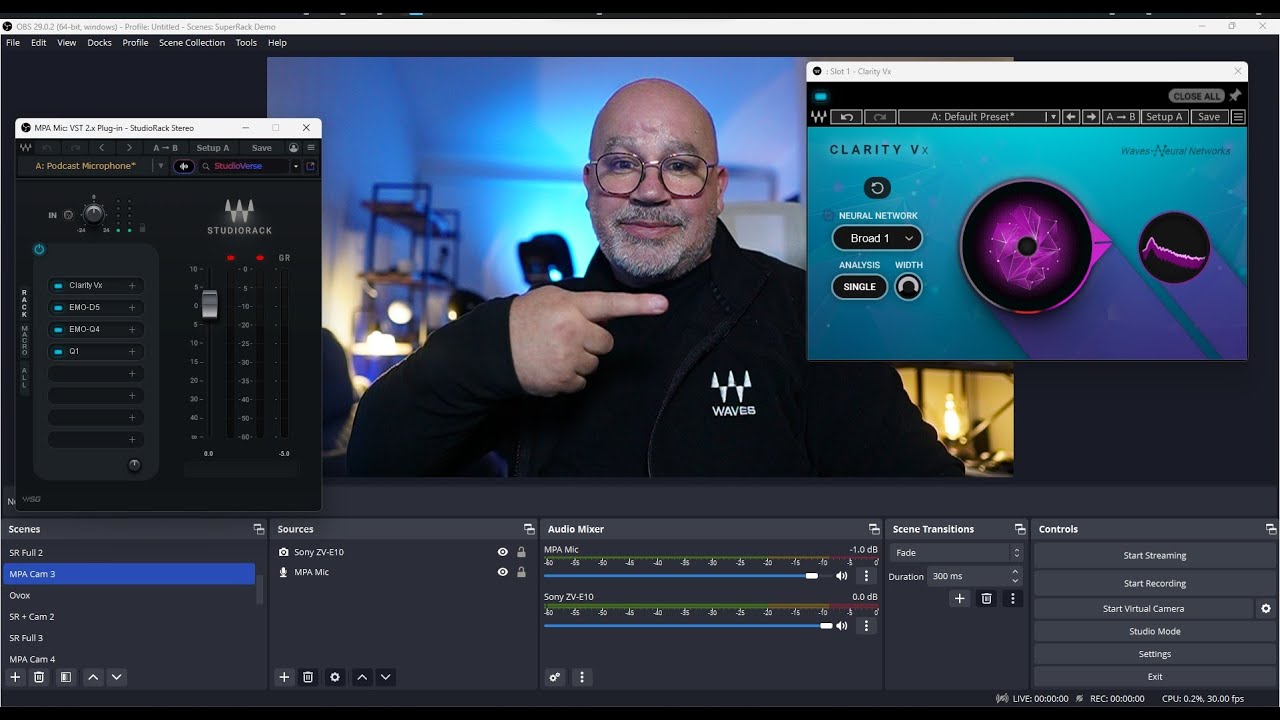Expand StudioVerse search dropdown arrow

[296, 166]
